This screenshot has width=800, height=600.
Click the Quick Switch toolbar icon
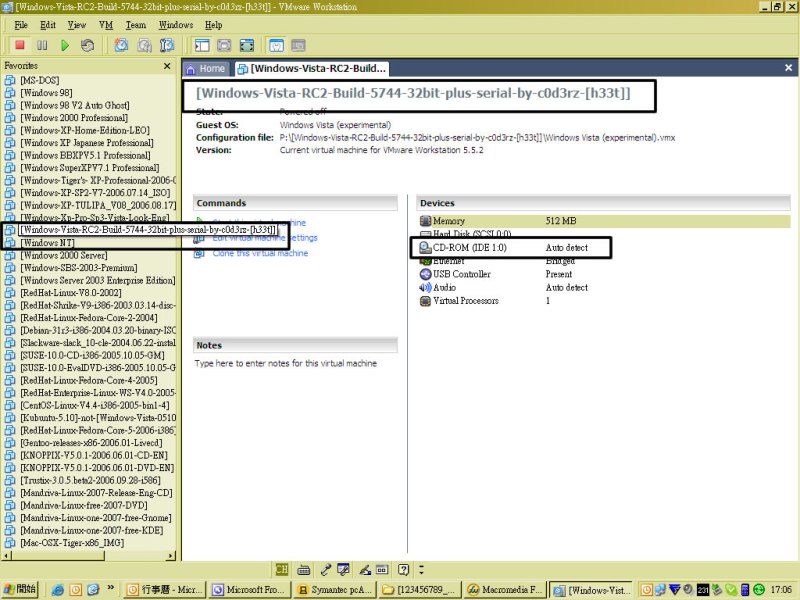(x=224, y=45)
